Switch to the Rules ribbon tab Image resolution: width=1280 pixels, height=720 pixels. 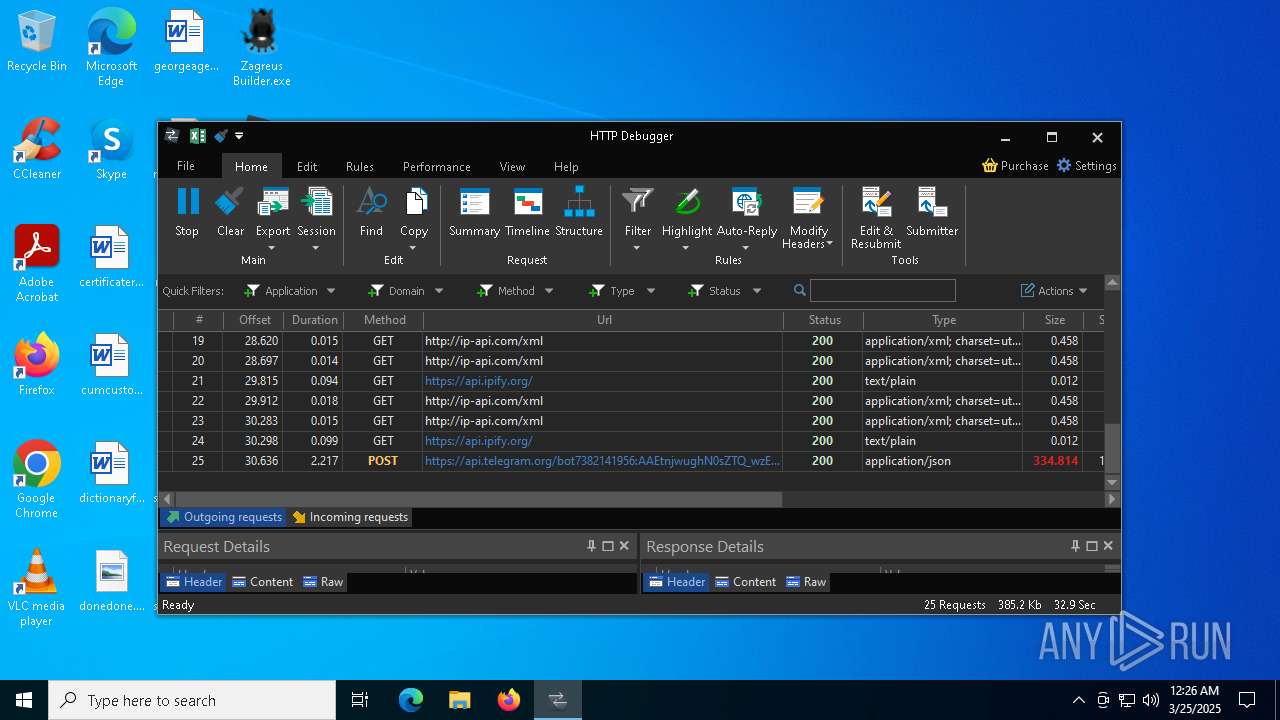click(360, 167)
